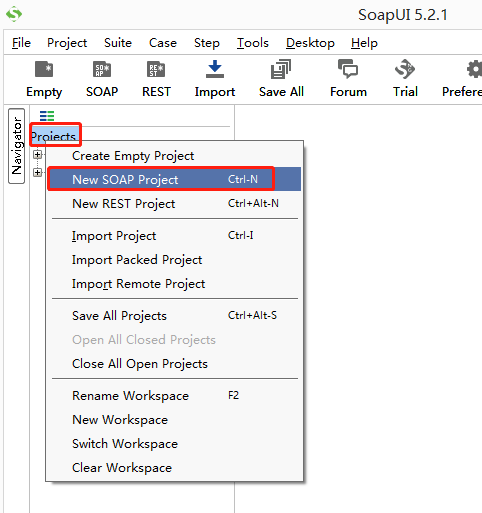Click the Import toolbar icon
The height and width of the screenshot is (513, 482).
215,69
